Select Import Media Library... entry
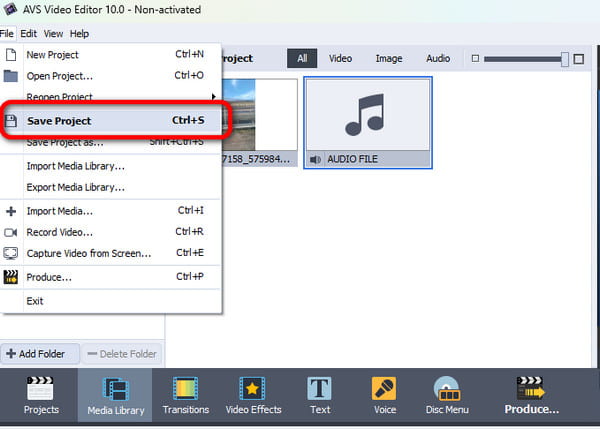600x429 pixels. 111,166
